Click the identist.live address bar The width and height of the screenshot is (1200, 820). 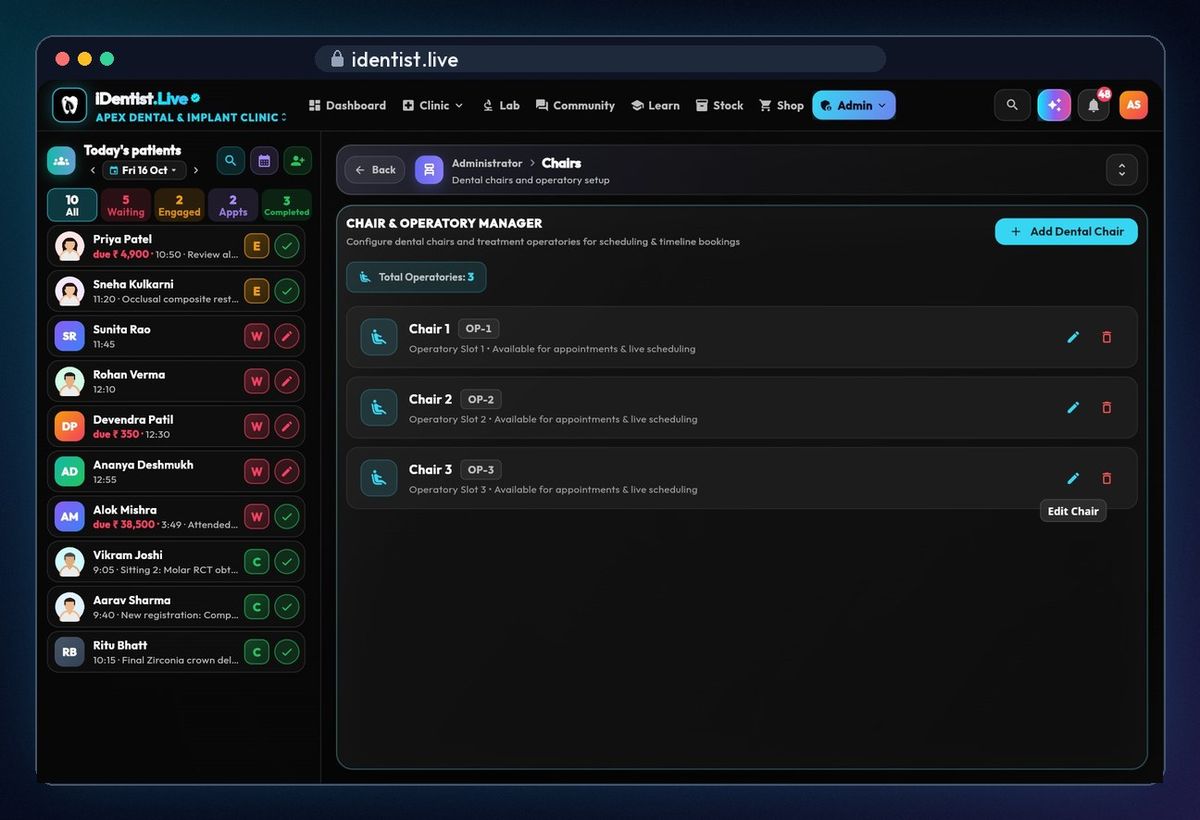point(600,59)
